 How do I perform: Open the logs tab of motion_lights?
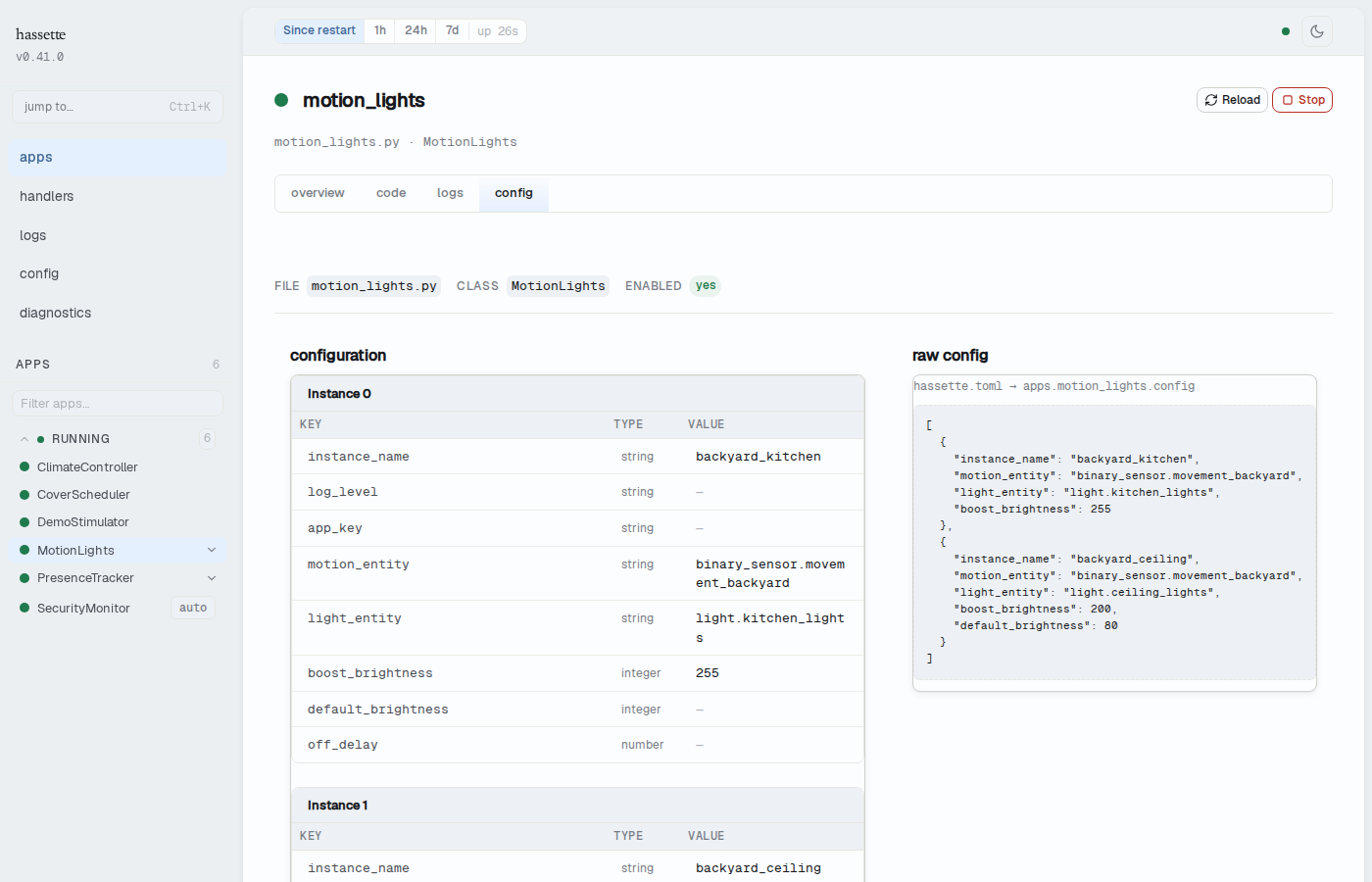(x=450, y=193)
